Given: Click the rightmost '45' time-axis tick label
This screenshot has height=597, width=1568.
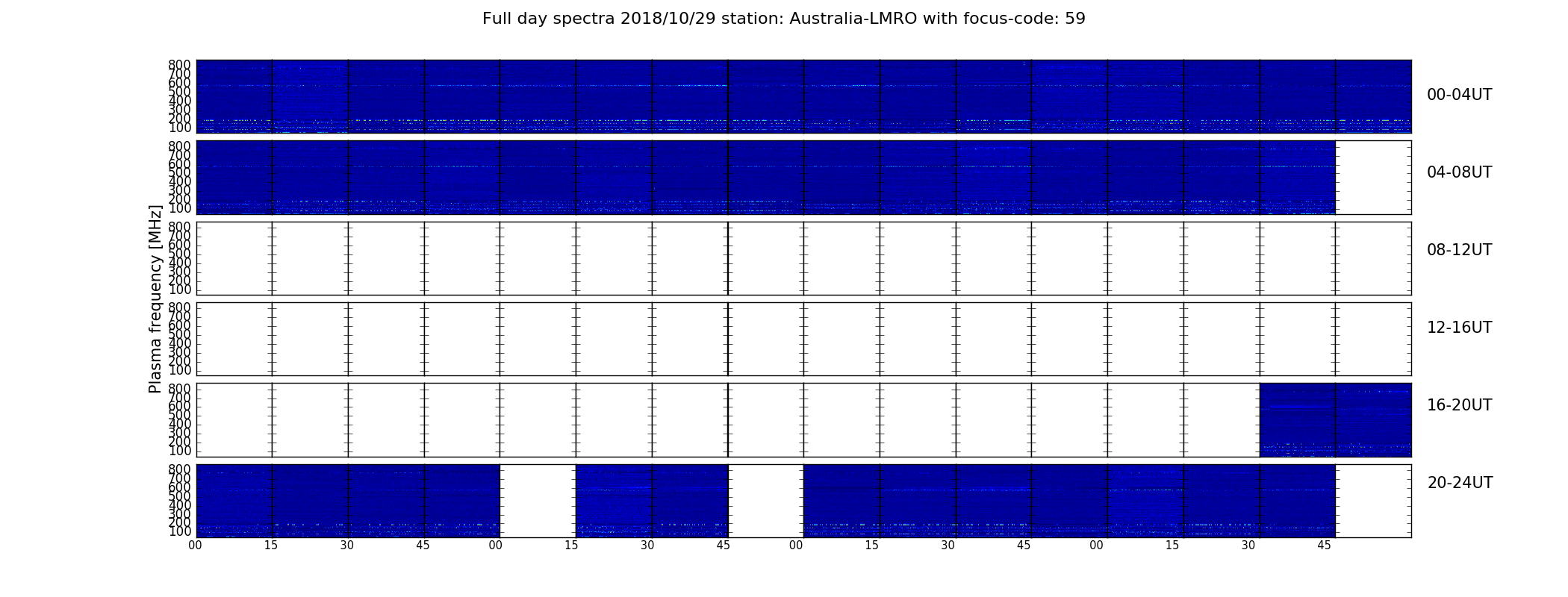Looking at the screenshot, I should pos(1324,546).
